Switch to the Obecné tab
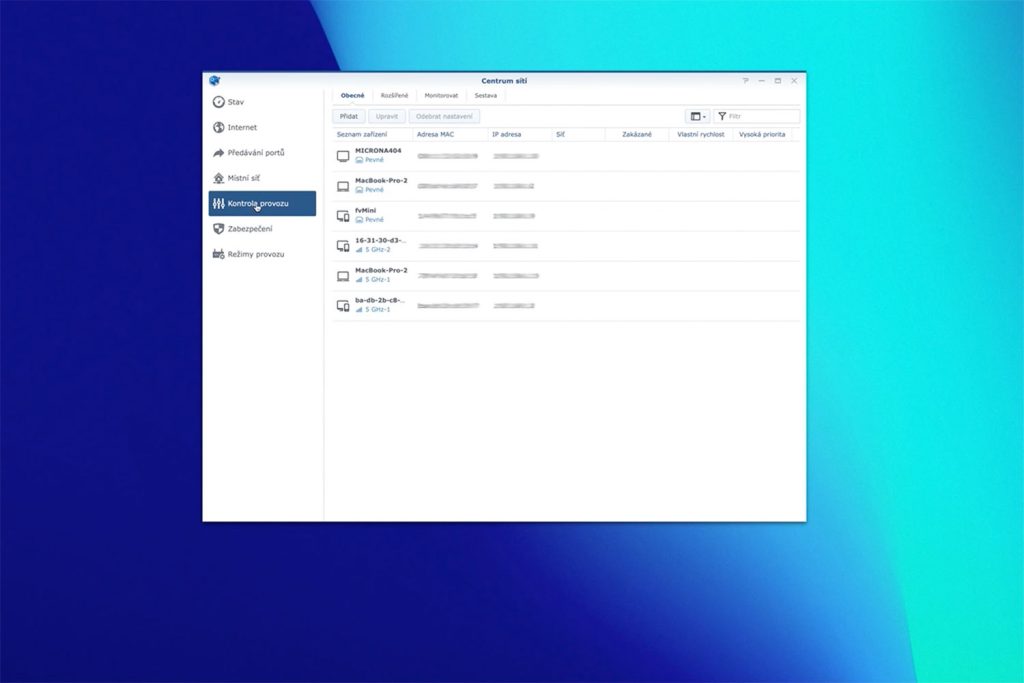The image size is (1024, 683). click(353, 96)
